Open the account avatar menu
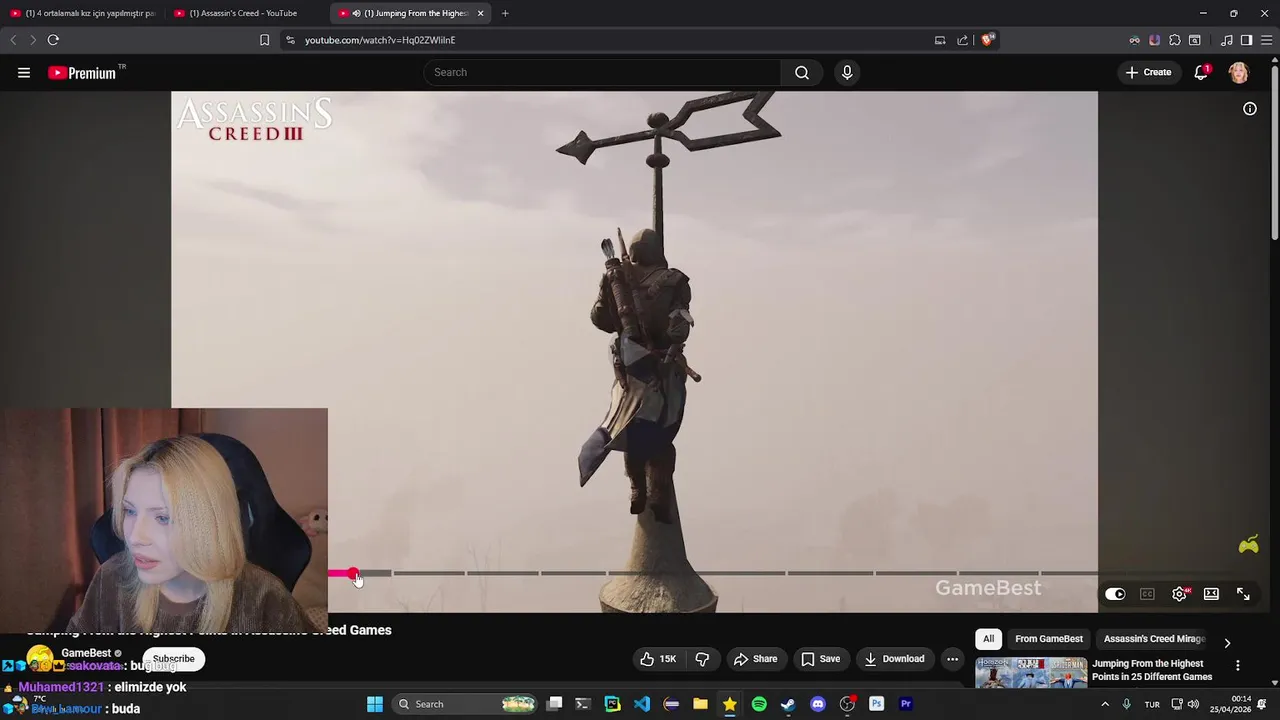 [1239, 72]
